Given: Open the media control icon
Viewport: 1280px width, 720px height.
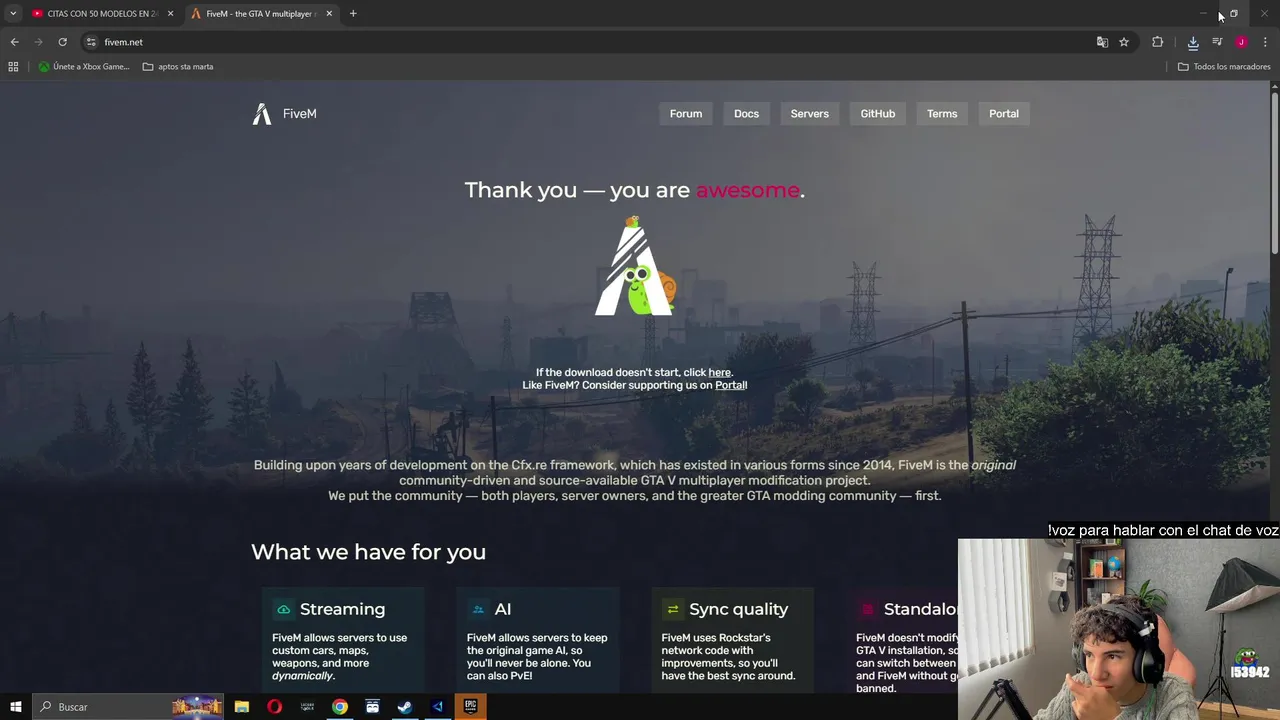Looking at the screenshot, I should (x=1217, y=42).
